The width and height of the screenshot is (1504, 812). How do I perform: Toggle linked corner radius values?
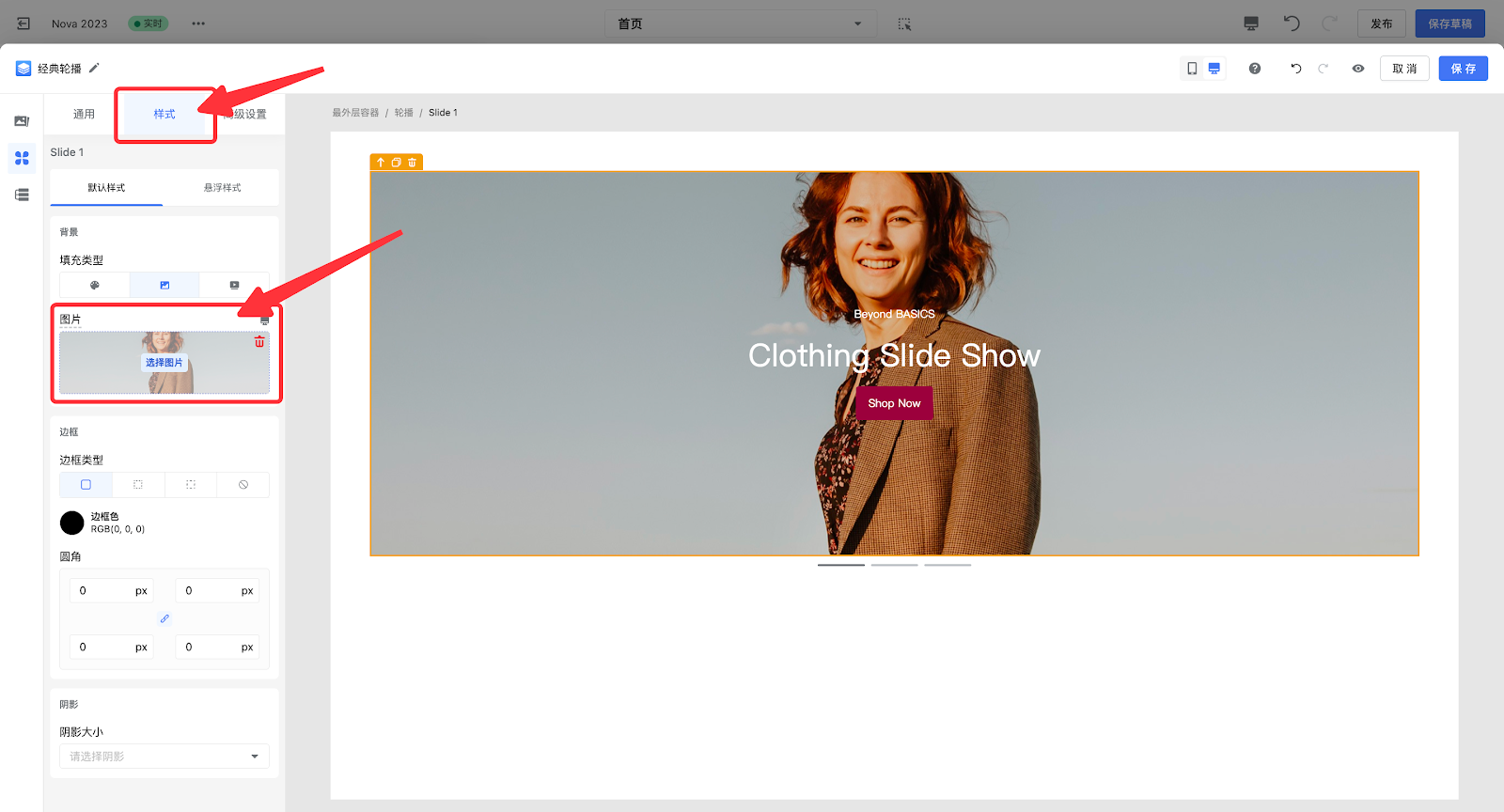164,618
